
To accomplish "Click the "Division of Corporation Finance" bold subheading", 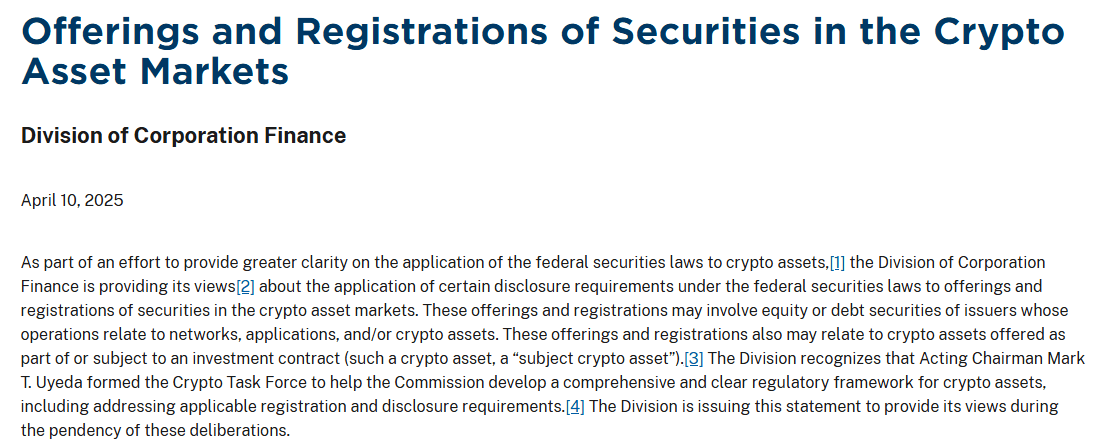I will pos(184,135).
